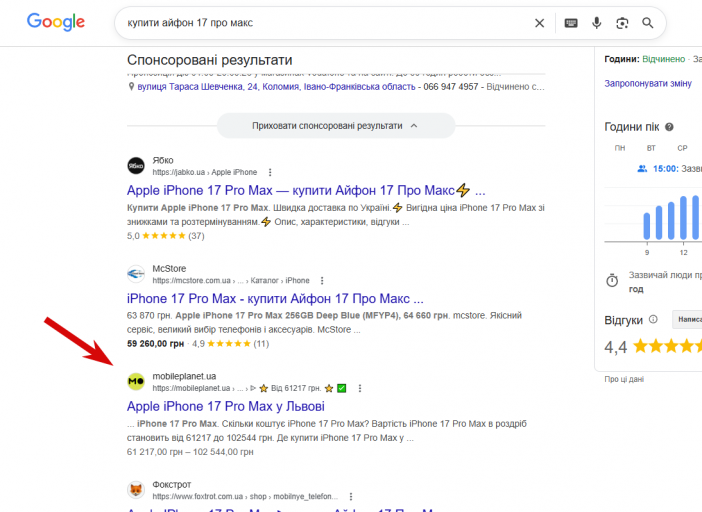Click the Google logo

point(56,22)
